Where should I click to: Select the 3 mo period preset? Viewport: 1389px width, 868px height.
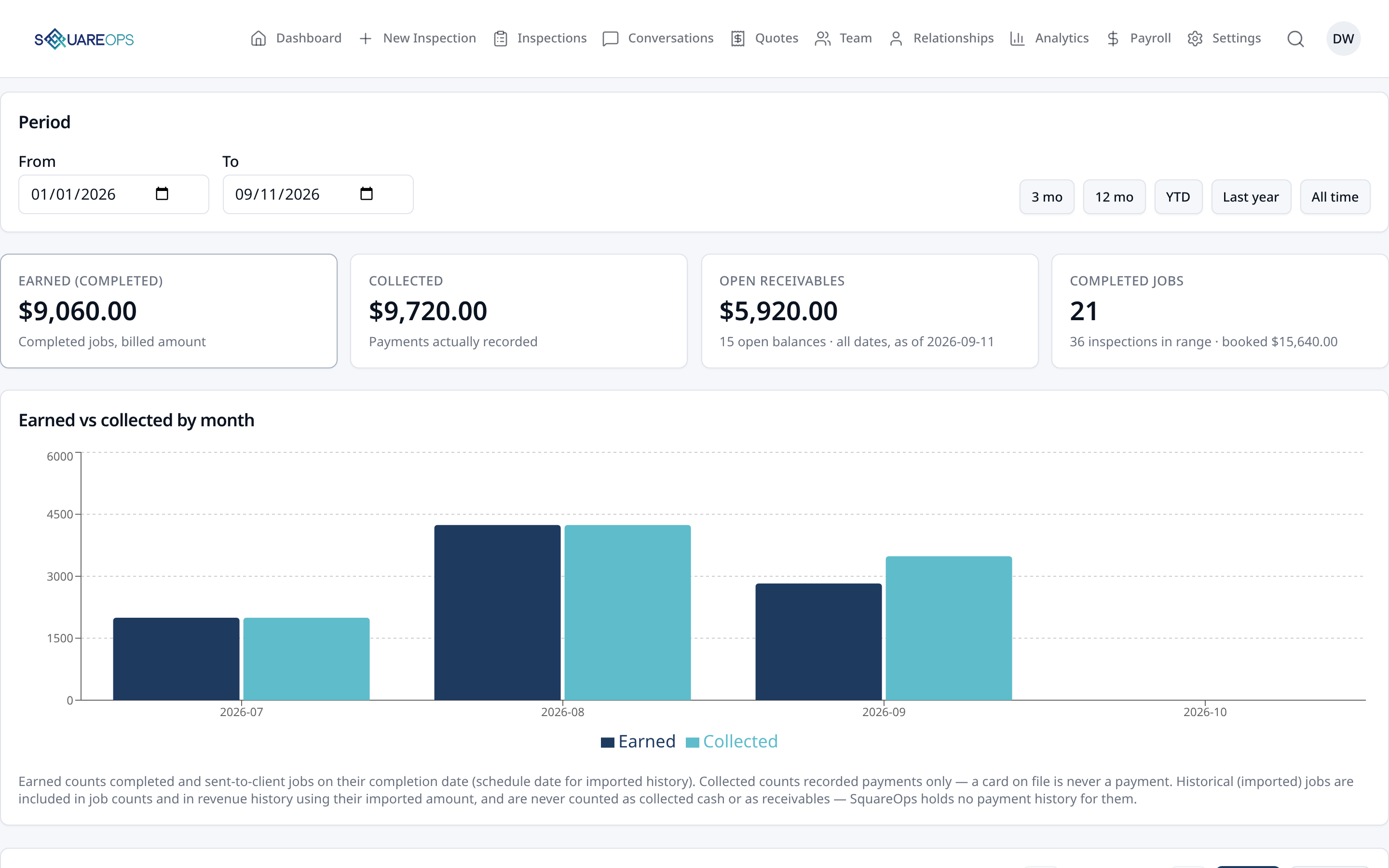coord(1047,197)
